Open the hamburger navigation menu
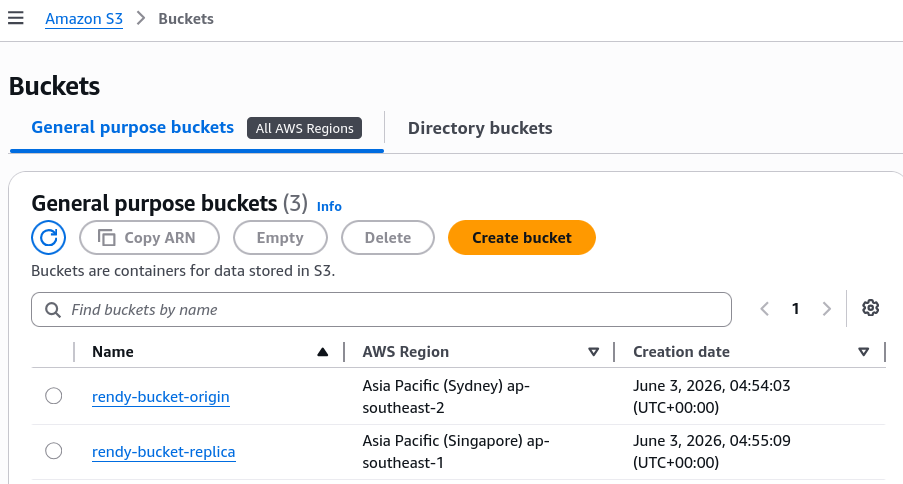Screen dimensions: 903x484 tap(16, 18)
